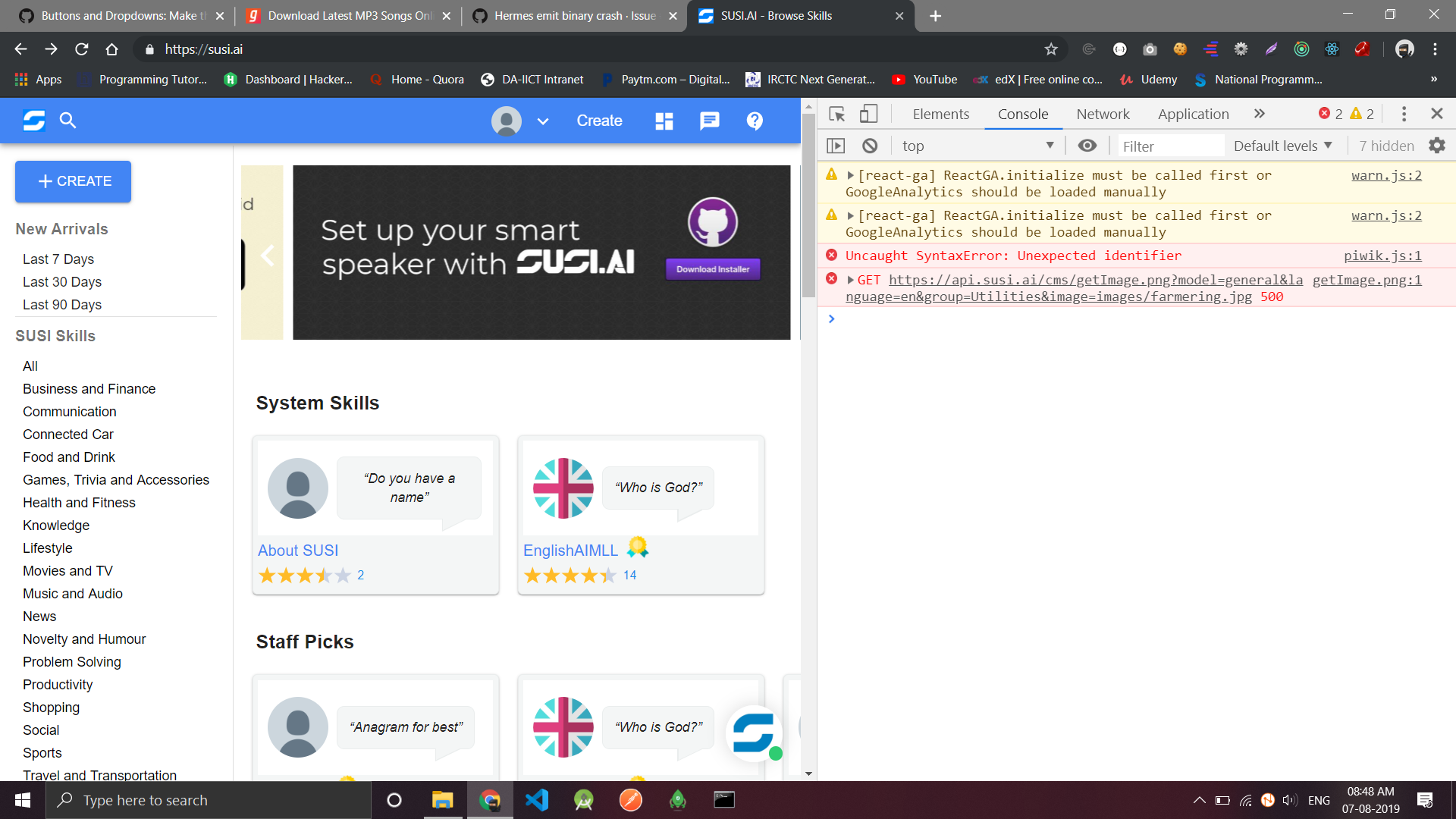Click the help question mark icon

click(755, 121)
